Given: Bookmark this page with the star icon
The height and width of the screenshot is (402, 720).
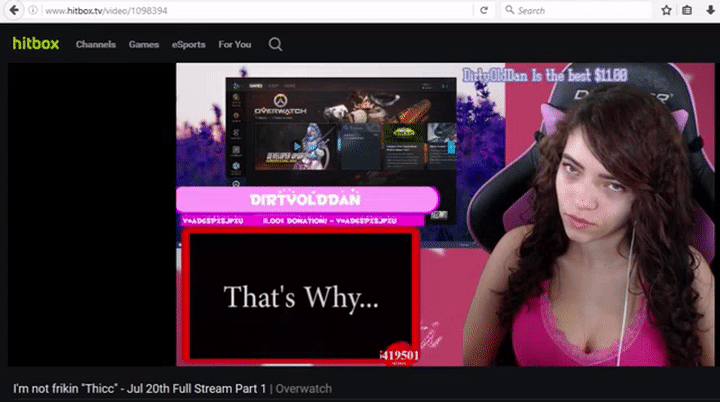Looking at the screenshot, I should coord(666,10).
